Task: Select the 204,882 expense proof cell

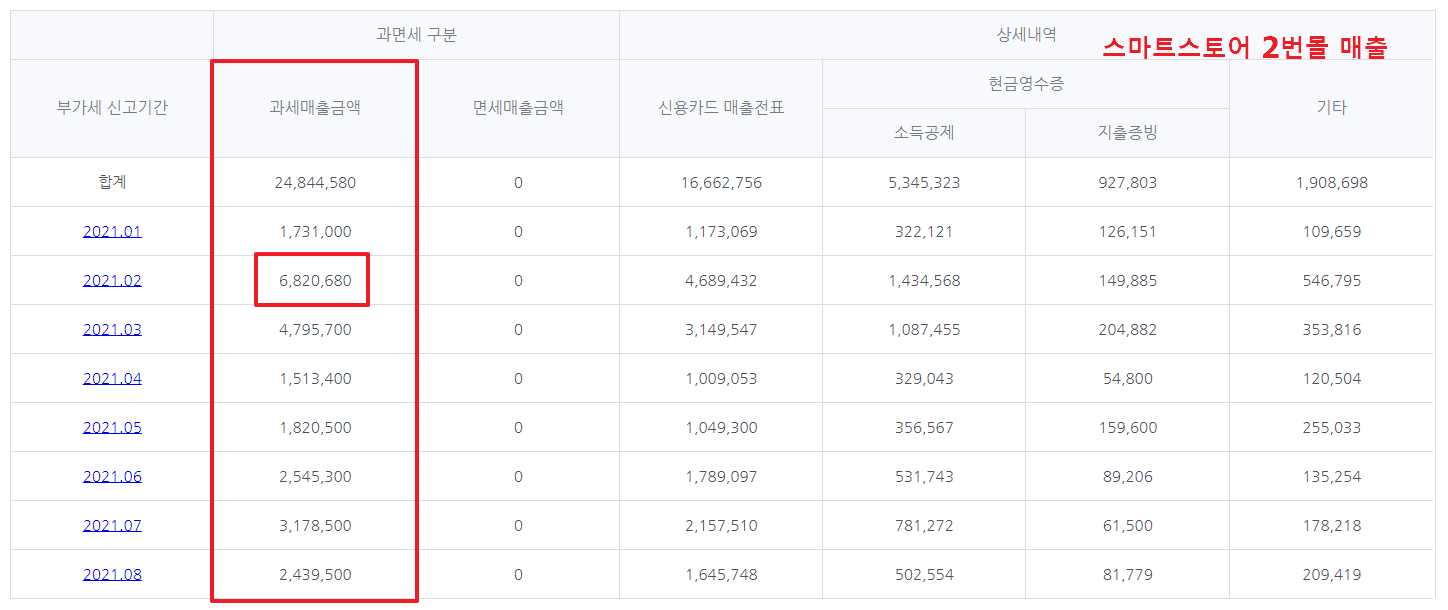Action: [x=1127, y=330]
